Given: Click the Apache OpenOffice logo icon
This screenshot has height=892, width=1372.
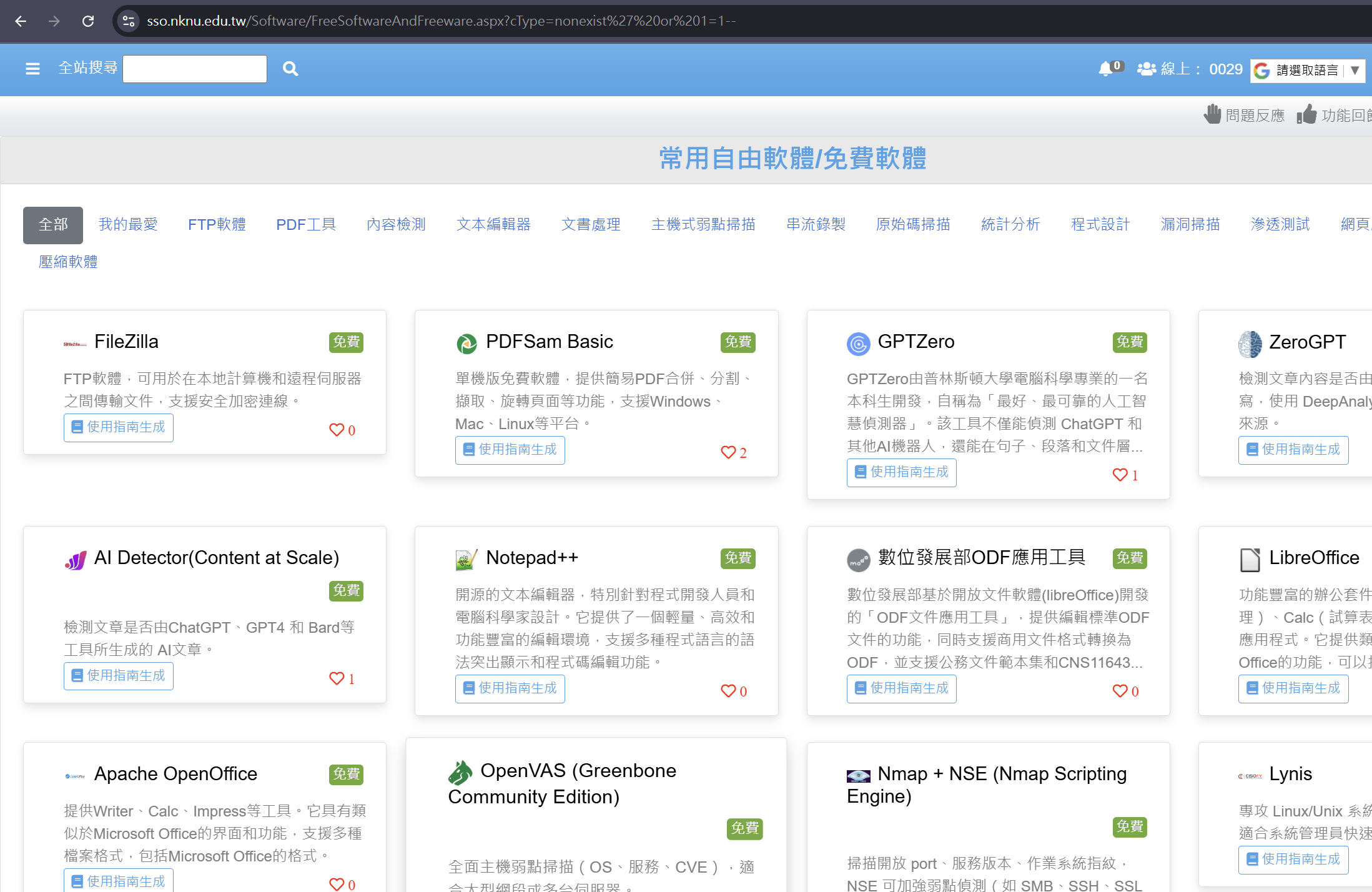Looking at the screenshot, I should click(75, 776).
